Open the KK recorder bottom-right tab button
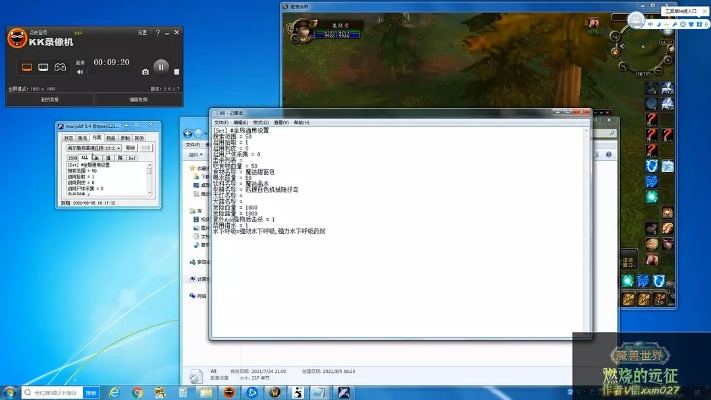Image resolution: width=711 pixels, height=400 pixels. [139, 99]
